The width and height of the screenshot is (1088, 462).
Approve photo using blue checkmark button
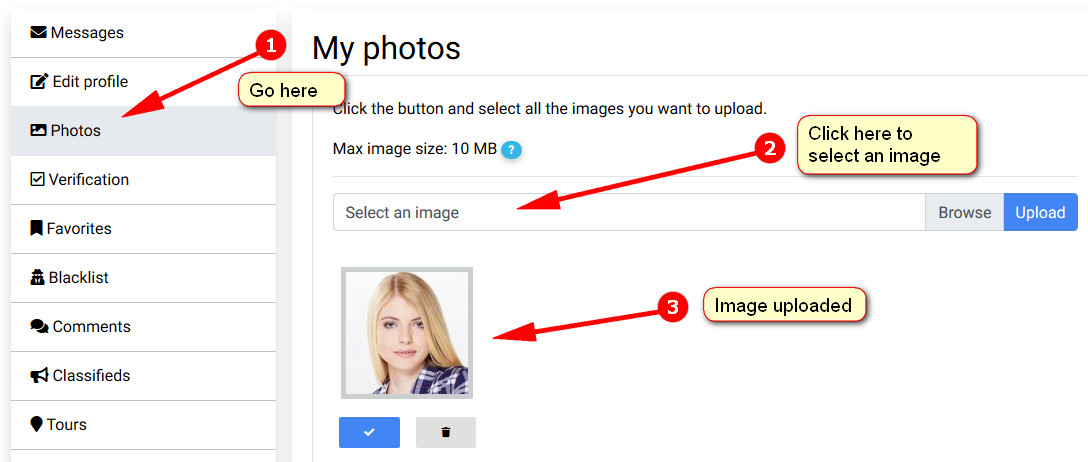(x=369, y=432)
